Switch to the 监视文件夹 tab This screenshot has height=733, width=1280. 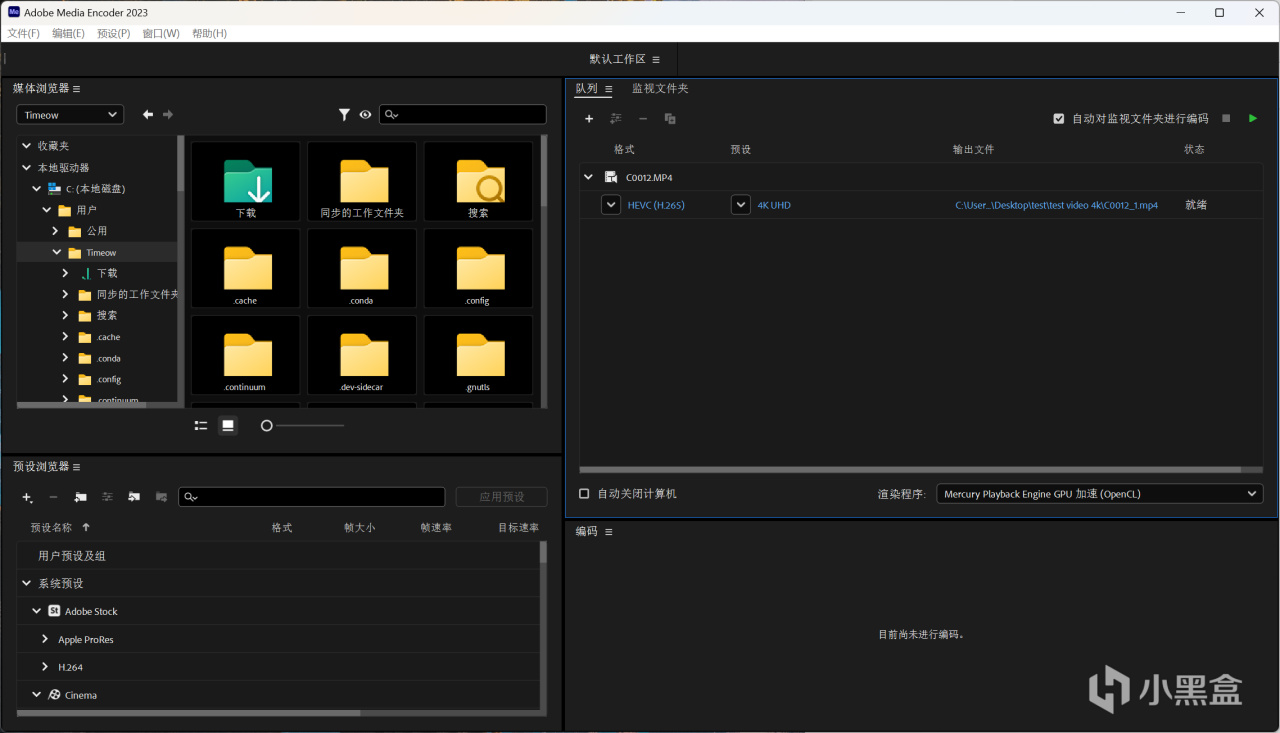click(x=660, y=89)
